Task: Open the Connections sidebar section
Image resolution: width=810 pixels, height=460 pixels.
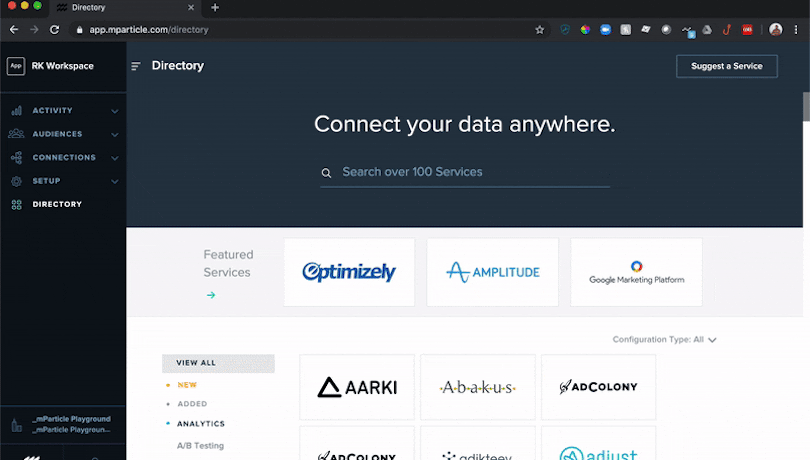Action: tap(63, 157)
